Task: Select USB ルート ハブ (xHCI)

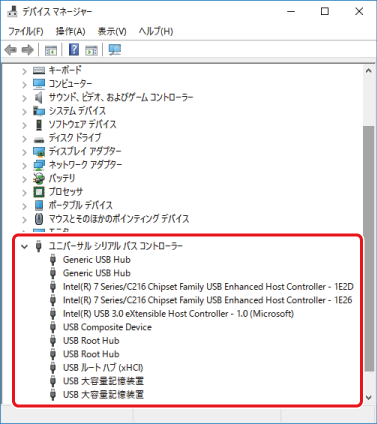Action: click(103, 368)
